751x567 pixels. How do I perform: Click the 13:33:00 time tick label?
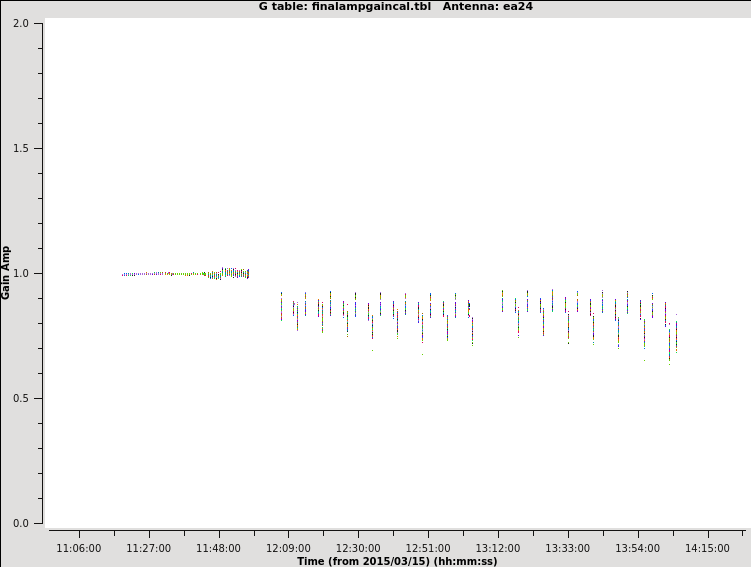click(568, 548)
